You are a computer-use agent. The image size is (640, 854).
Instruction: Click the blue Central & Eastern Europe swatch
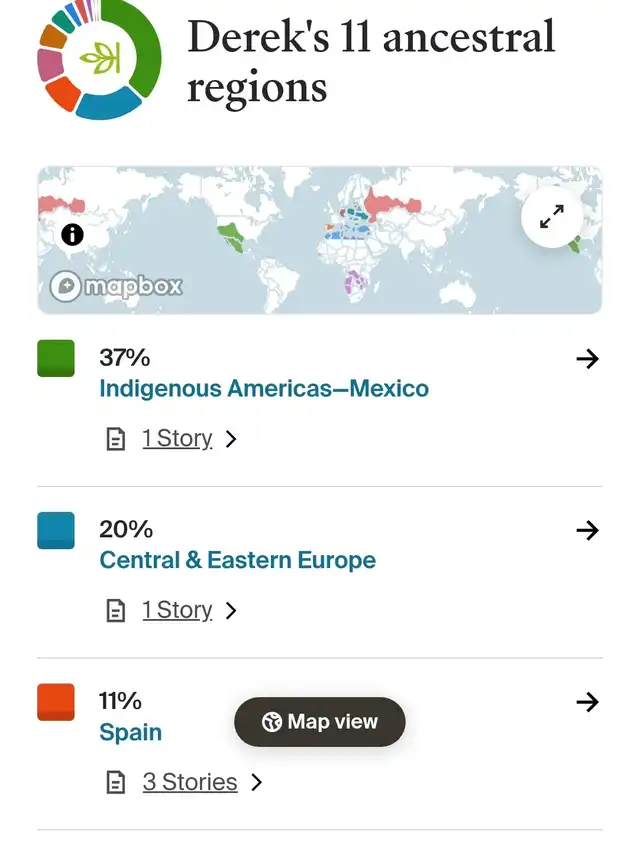pos(56,530)
